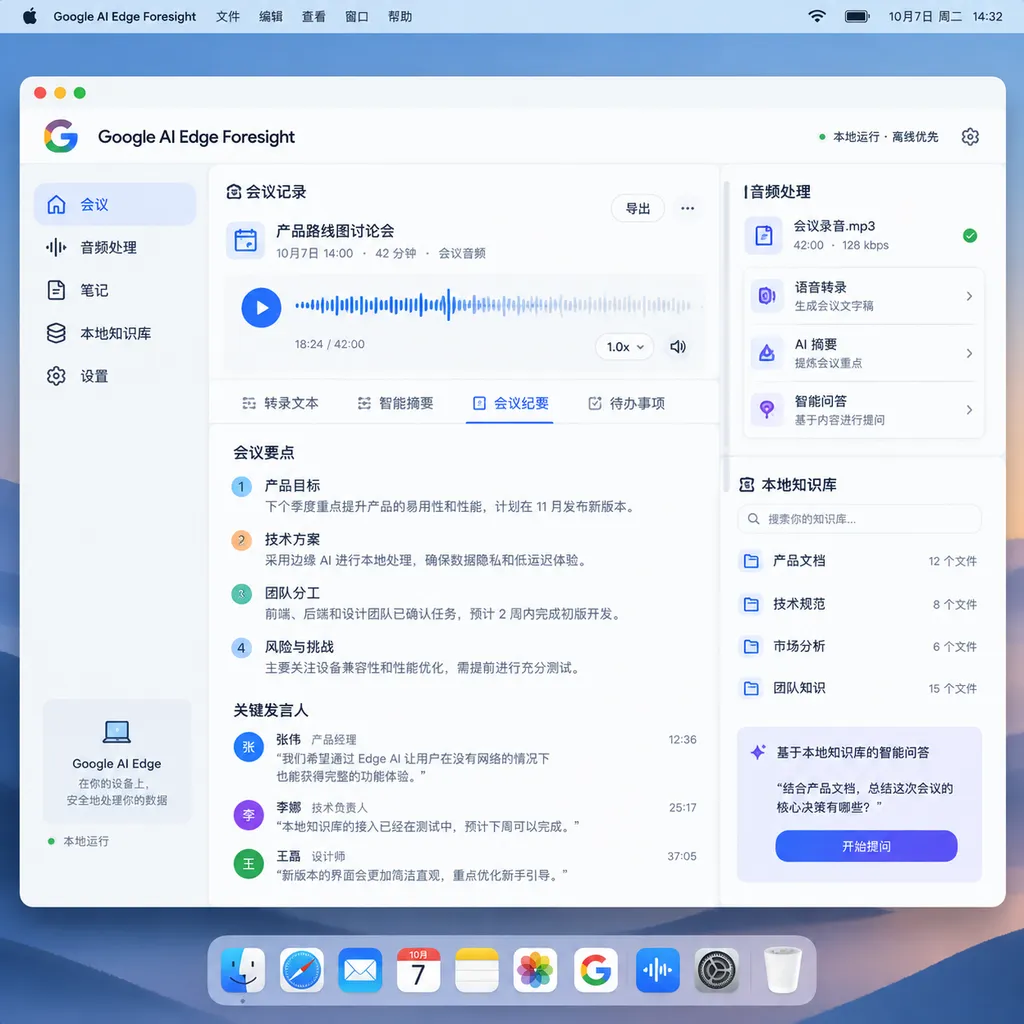Click the 李 speaker avatar
Viewport: 1024px width, 1024px height.
click(248, 815)
